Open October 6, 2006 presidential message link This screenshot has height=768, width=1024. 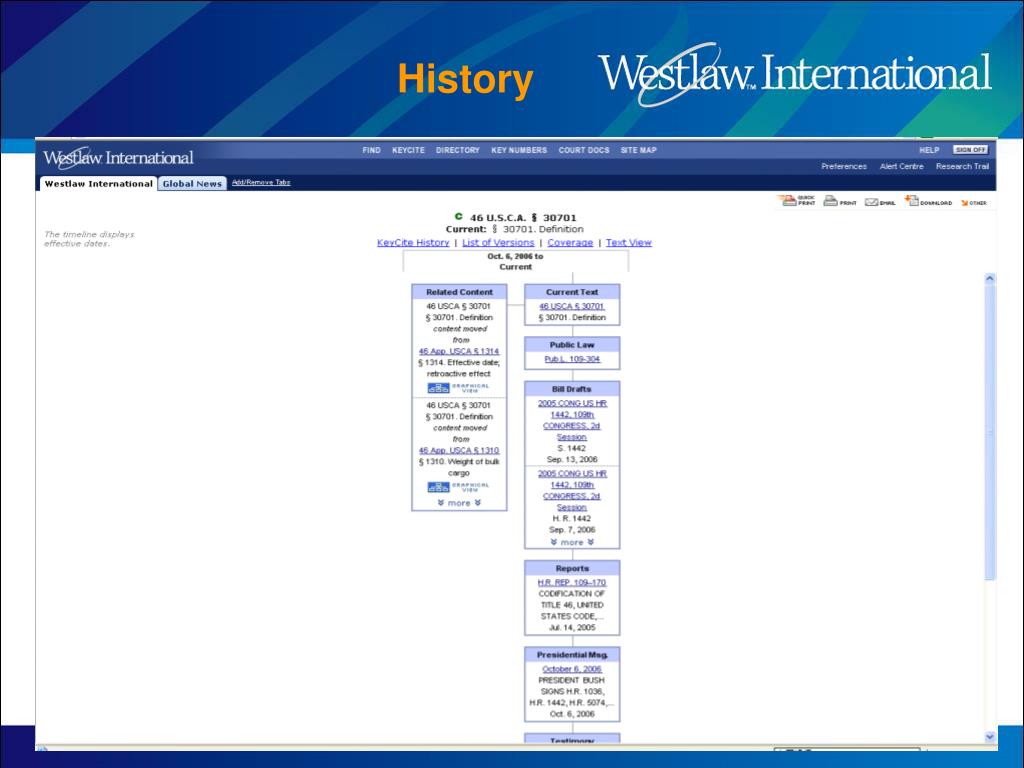pos(572,669)
